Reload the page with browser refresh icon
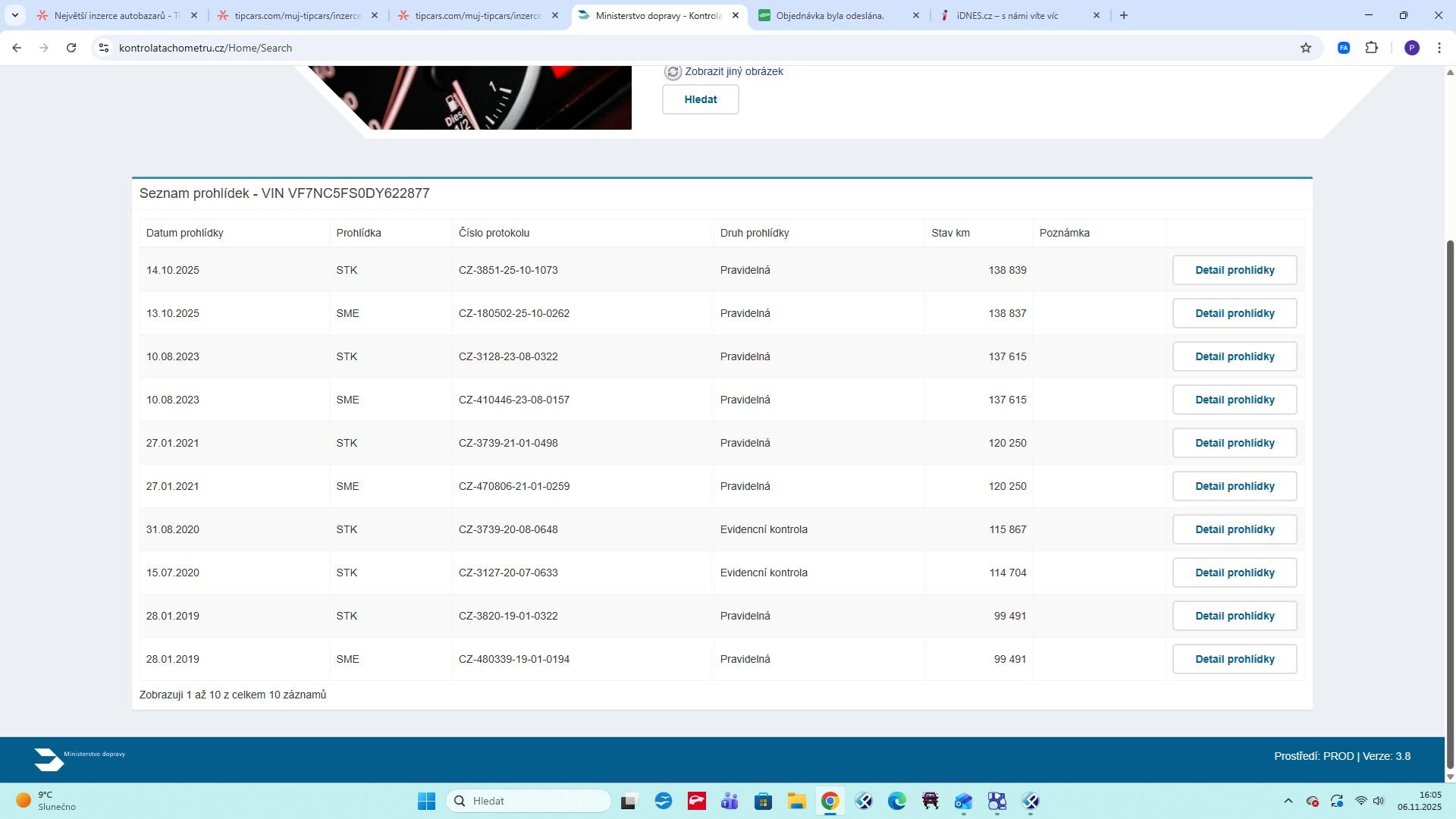Screen dimensions: 1456x819 pyautogui.click(x=71, y=48)
